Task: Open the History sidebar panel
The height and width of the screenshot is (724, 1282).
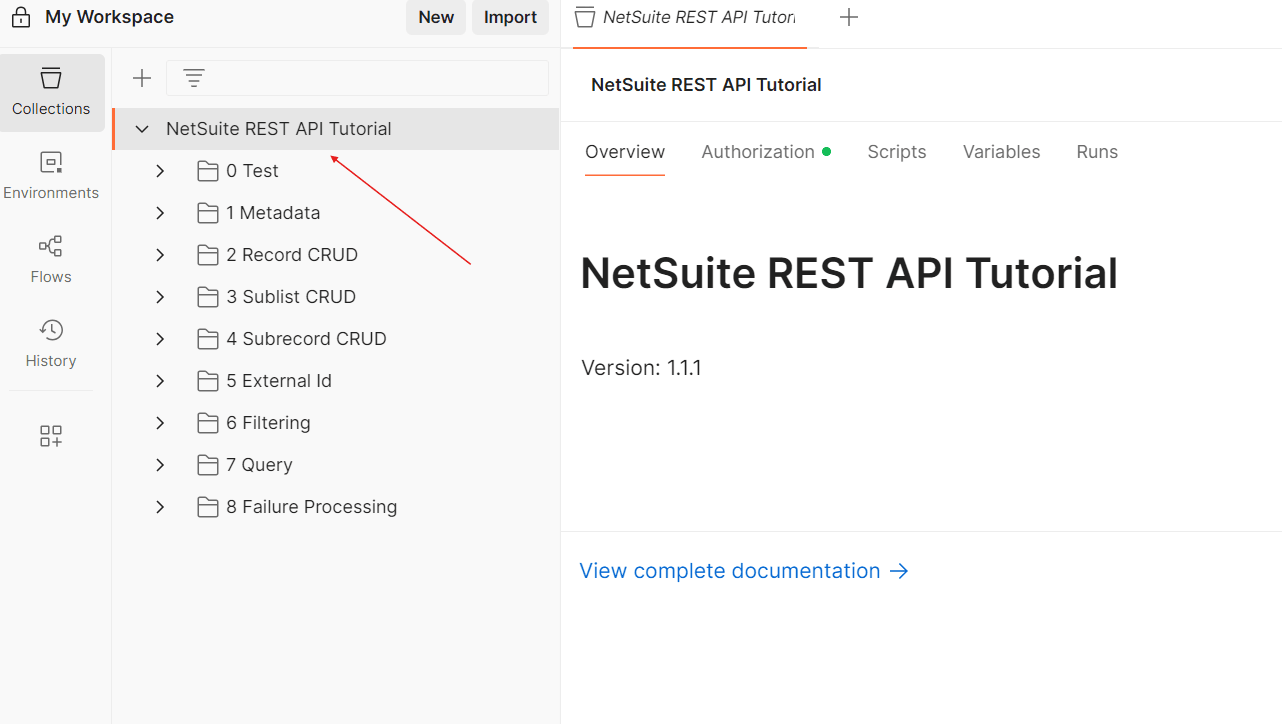Action: 51,344
